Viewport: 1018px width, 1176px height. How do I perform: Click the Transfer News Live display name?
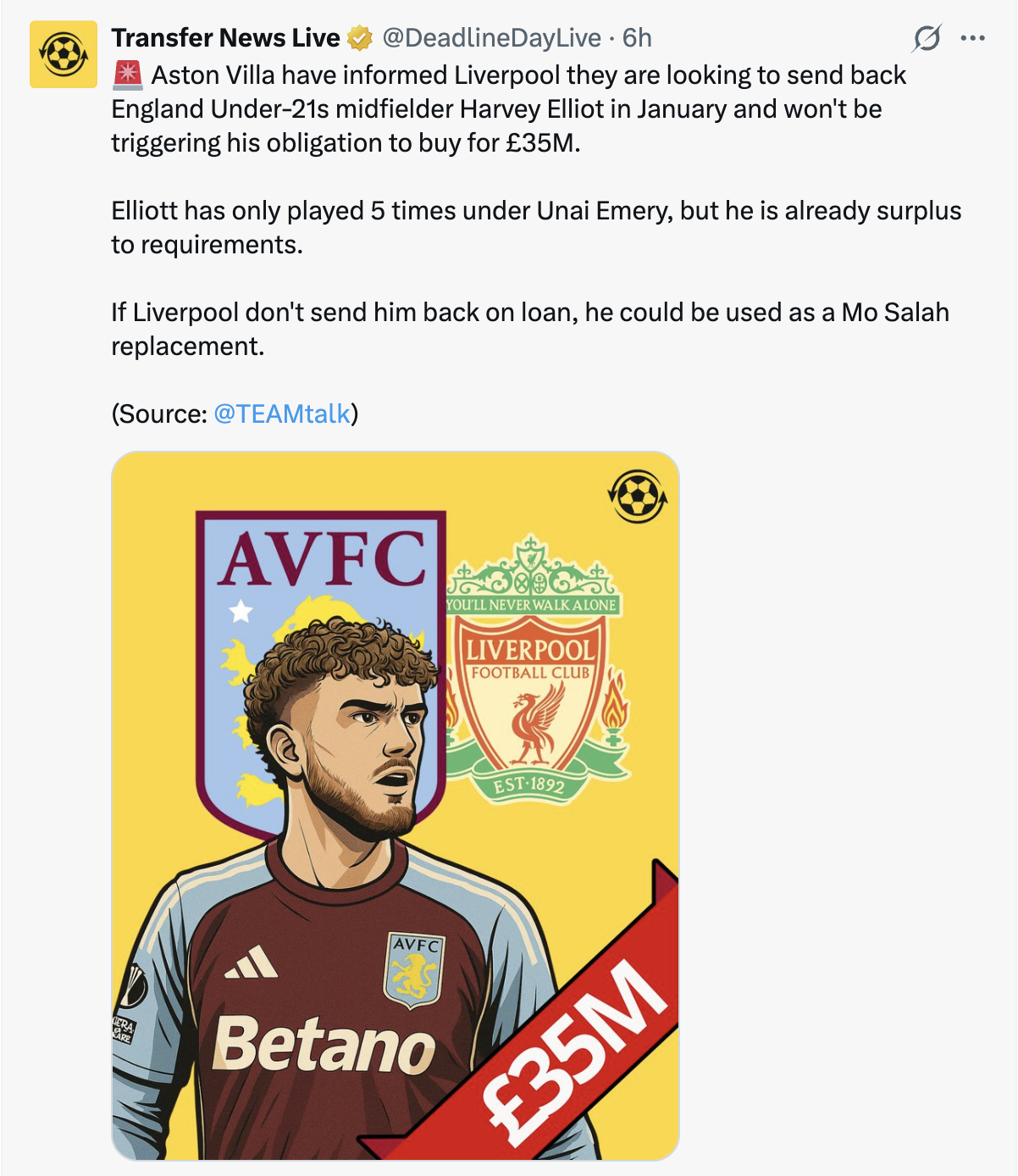225,38
